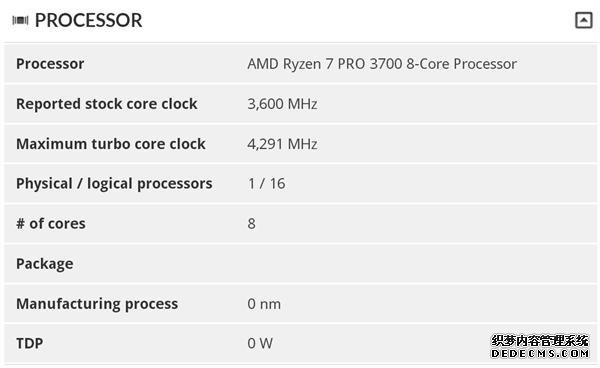Click the TDP row label
Screen dimensions: 600x368
(x=29, y=344)
